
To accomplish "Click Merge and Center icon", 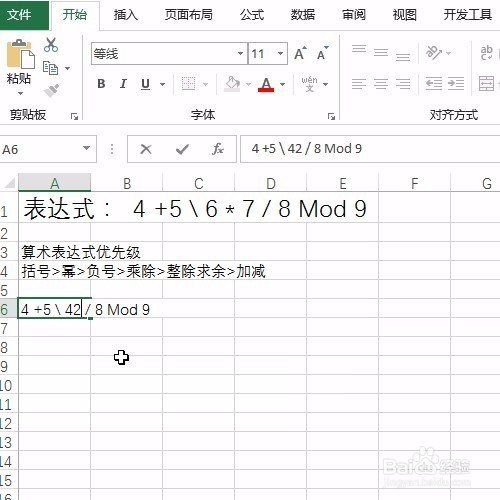I will pos(486,84).
